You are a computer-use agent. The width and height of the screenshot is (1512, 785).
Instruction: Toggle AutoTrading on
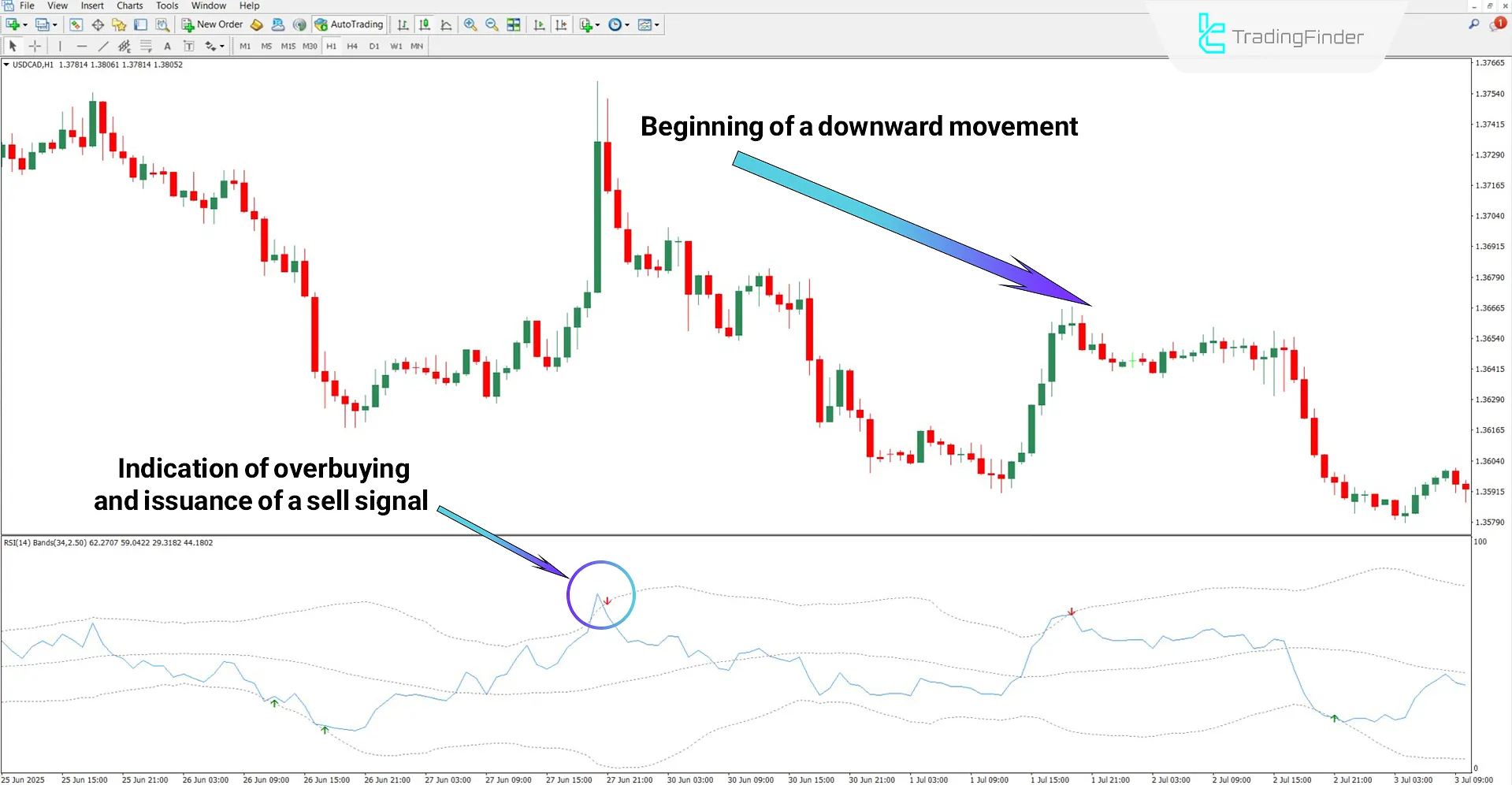coord(349,24)
